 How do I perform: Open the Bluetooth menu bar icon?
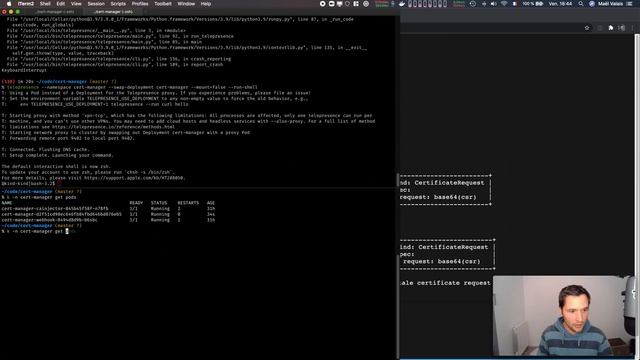pos(484,4)
